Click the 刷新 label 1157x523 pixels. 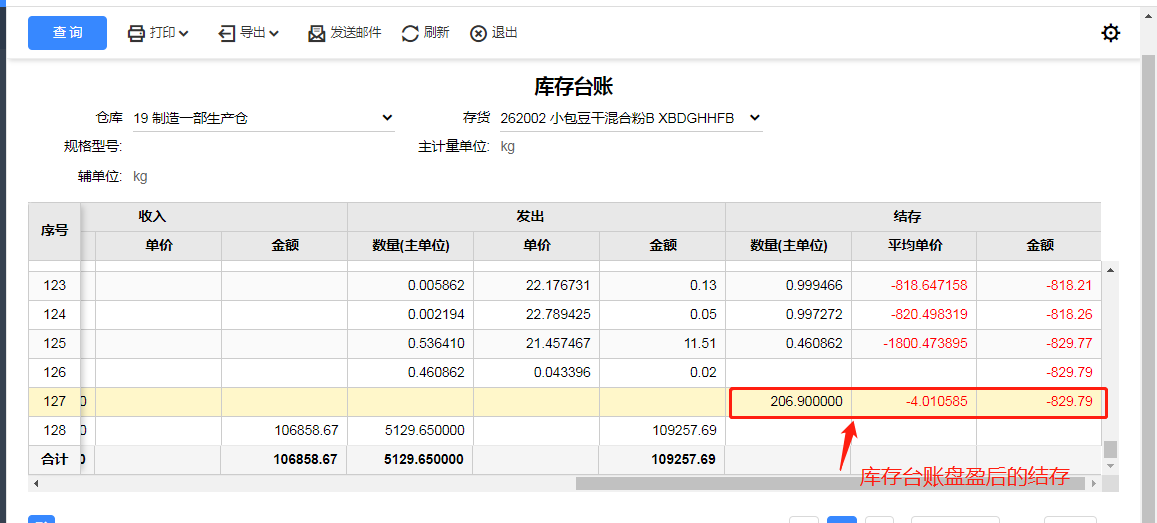coord(436,32)
